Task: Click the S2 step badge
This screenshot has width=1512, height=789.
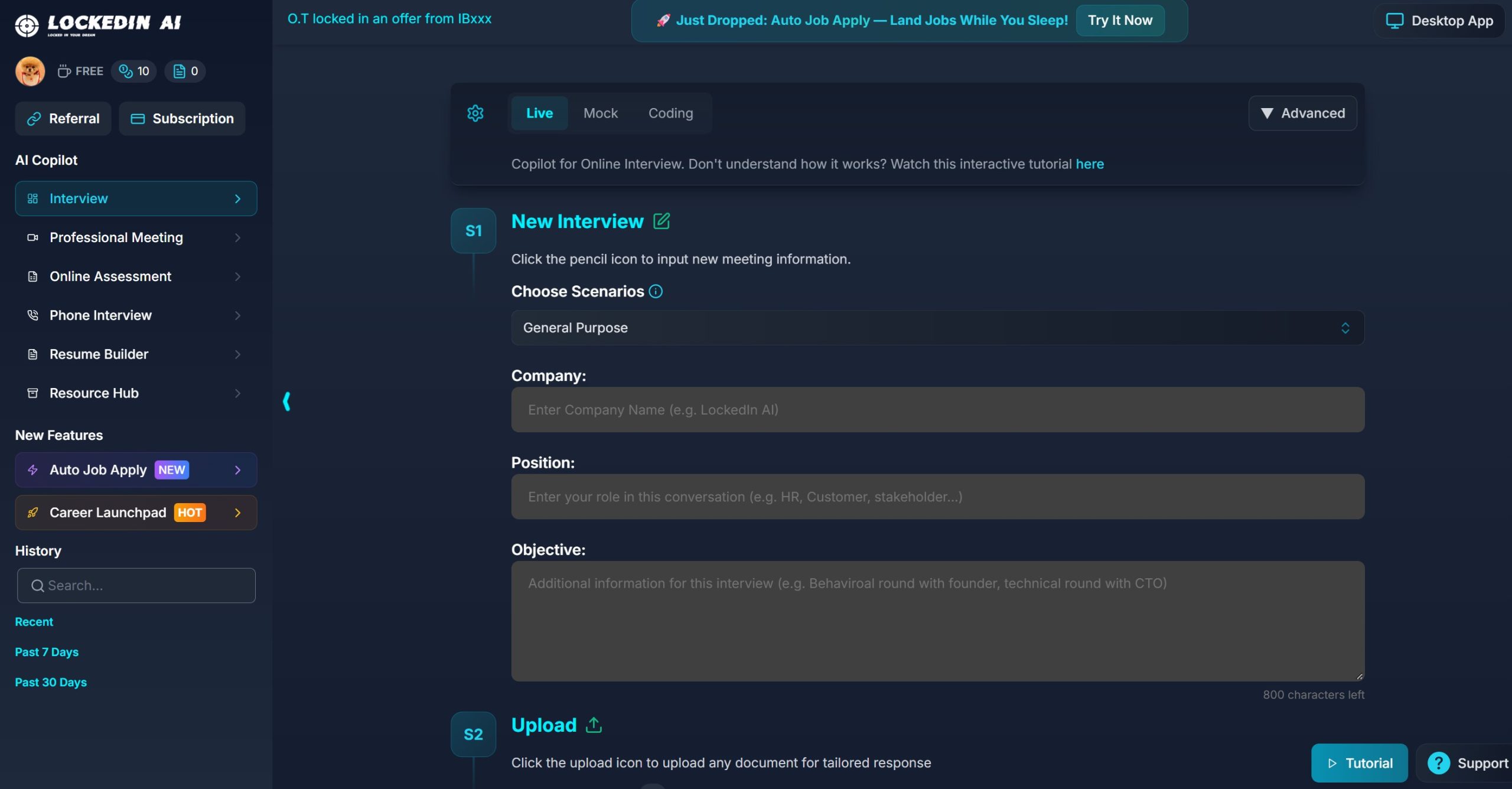Action: [473, 735]
